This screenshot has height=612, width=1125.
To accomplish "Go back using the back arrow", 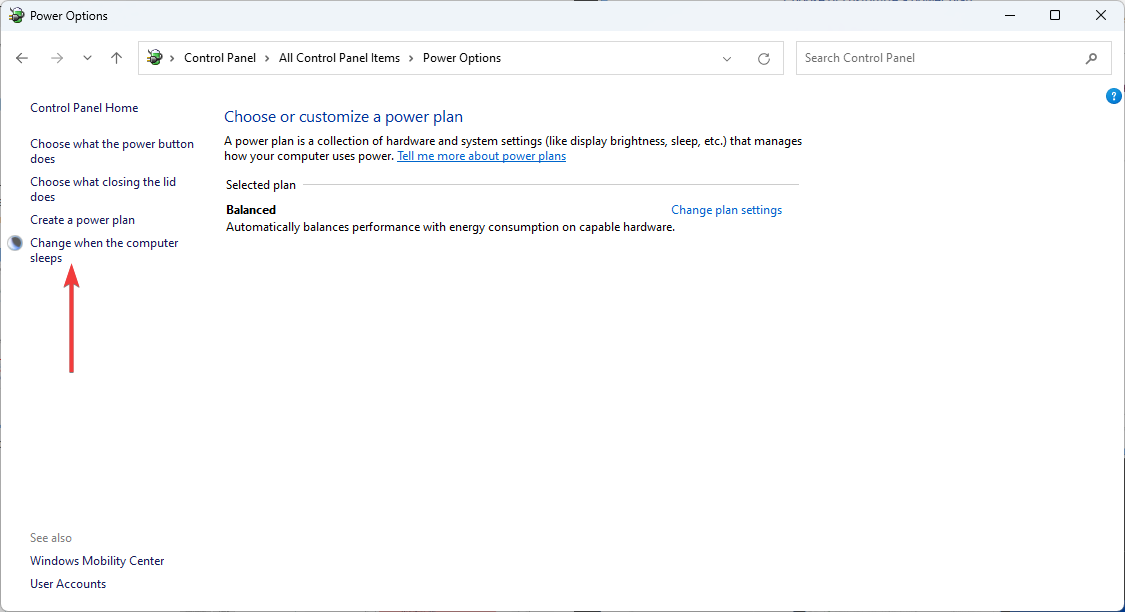I will point(22,58).
